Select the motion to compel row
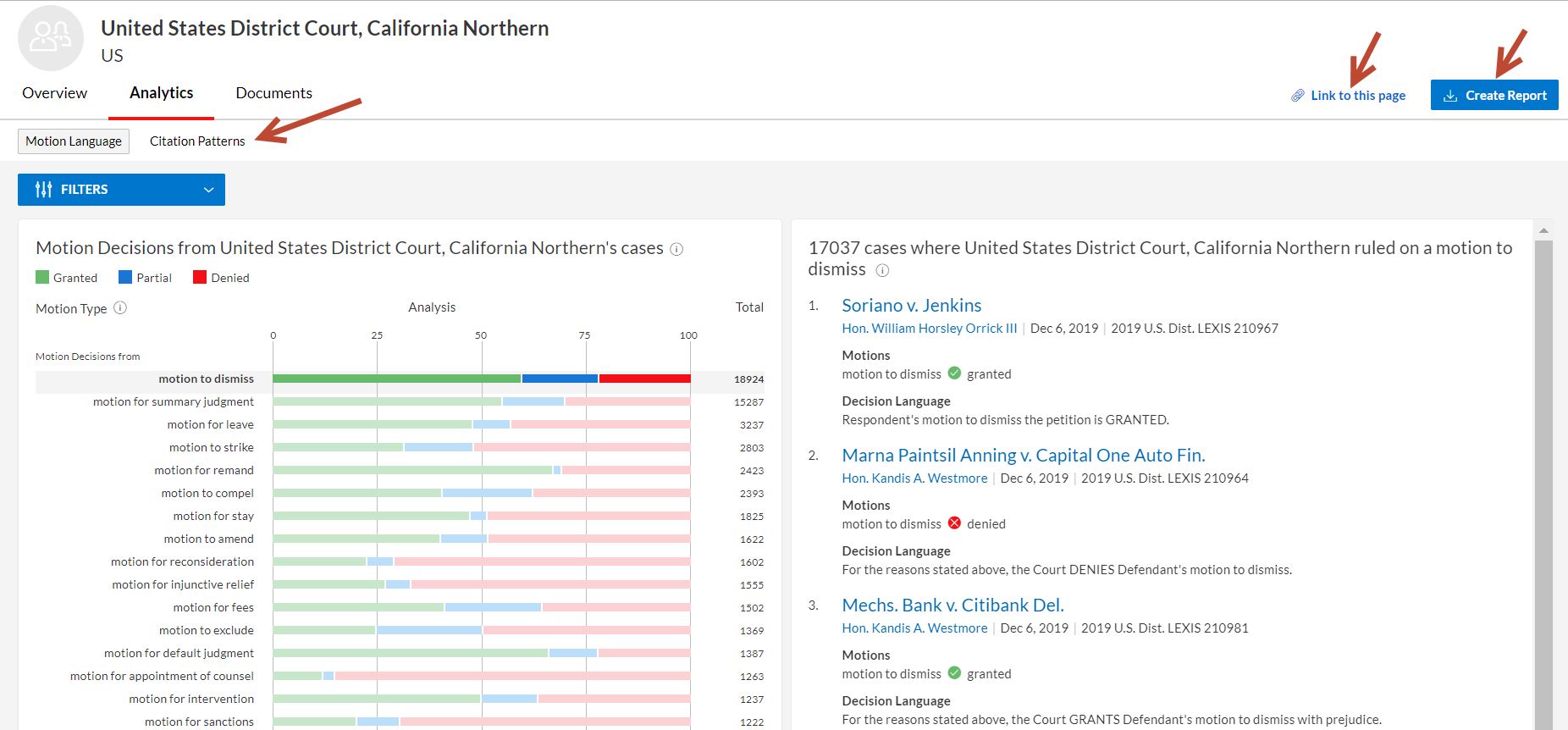This screenshot has height=730, width=1568. (x=400, y=494)
